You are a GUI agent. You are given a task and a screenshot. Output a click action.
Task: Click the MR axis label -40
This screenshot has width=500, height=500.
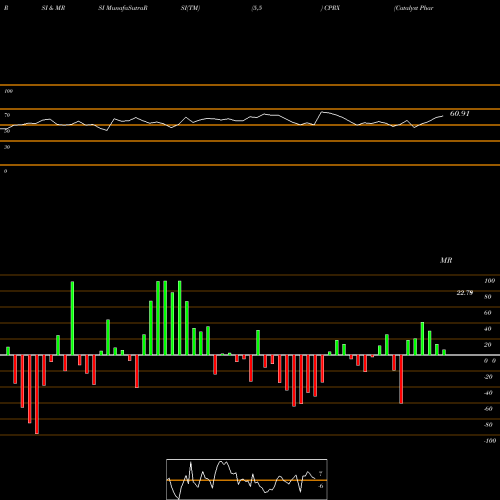[x=488, y=393]
